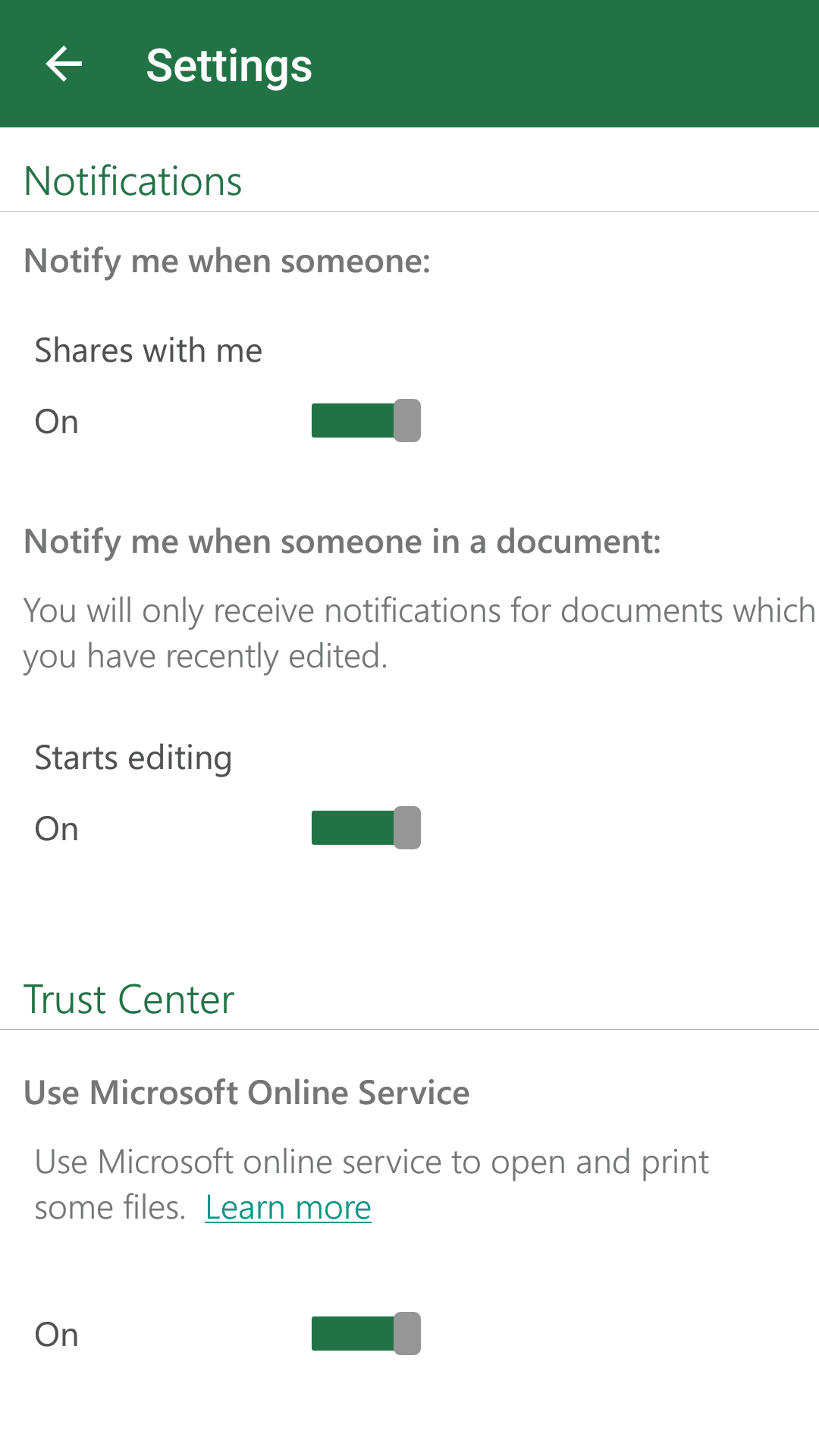
Task: Click the On label under Starts editing
Action: click(57, 829)
